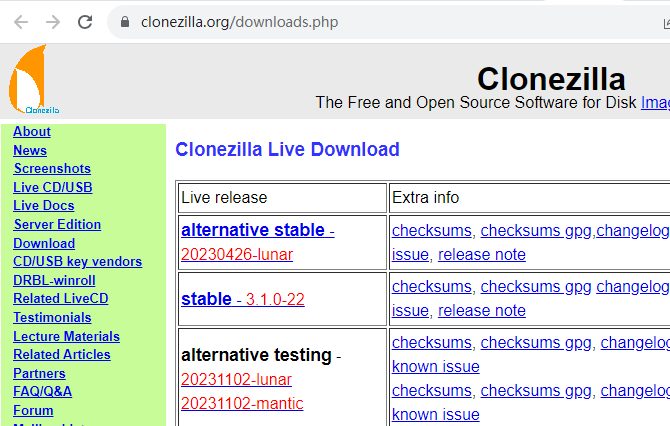
Task: Click the Clonezilla logo image
Action: pos(33,80)
